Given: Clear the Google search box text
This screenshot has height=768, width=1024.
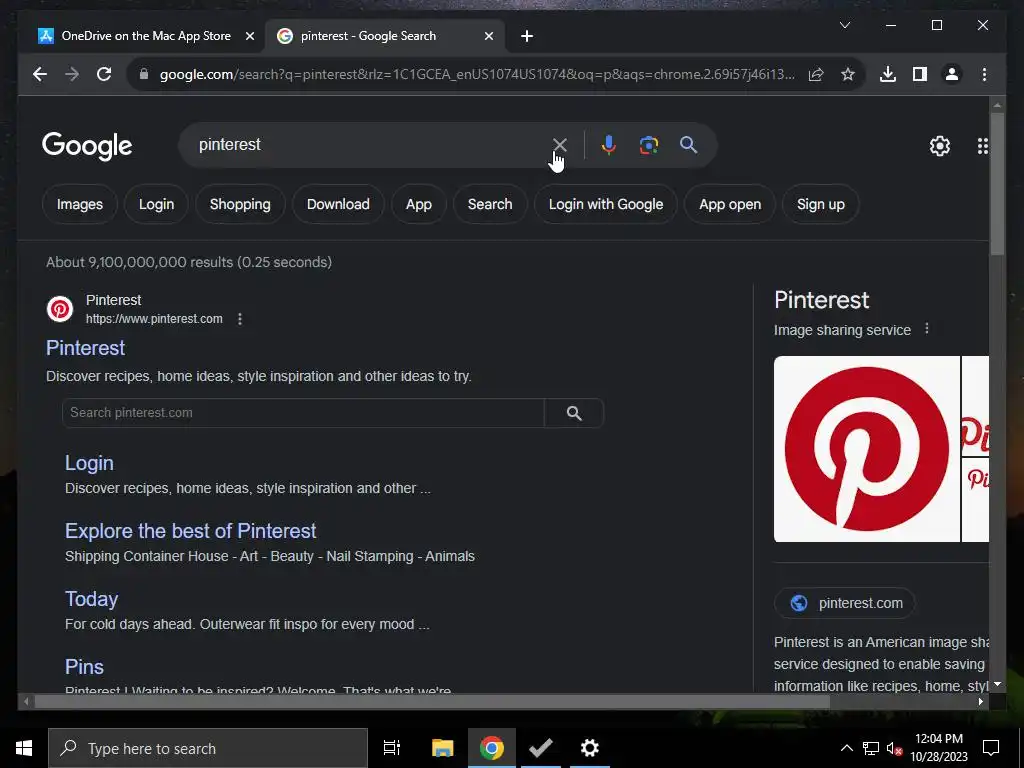Looking at the screenshot, I should point(560,145).
